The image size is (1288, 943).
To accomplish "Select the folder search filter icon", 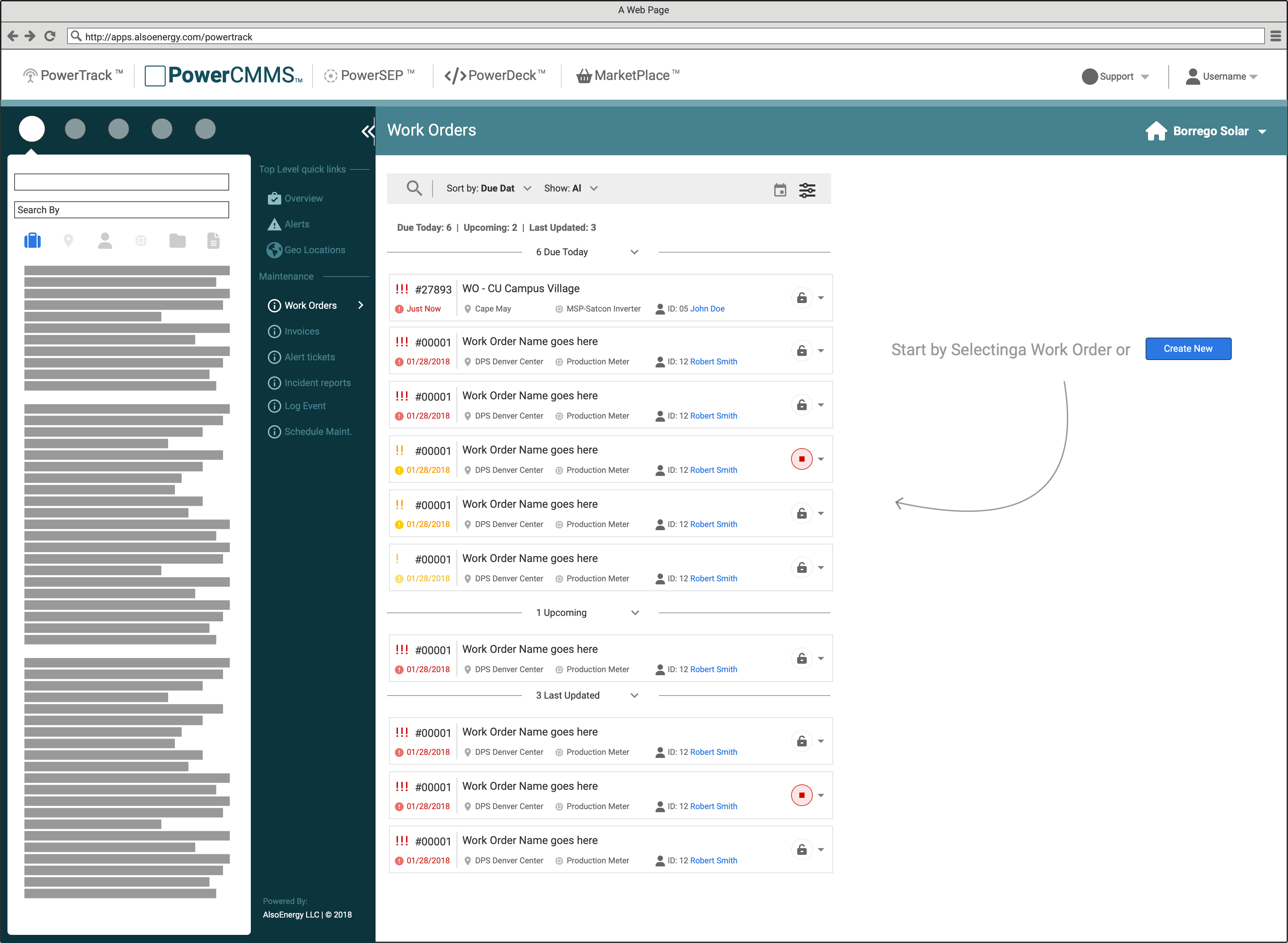I will click(x=178, y=240).
